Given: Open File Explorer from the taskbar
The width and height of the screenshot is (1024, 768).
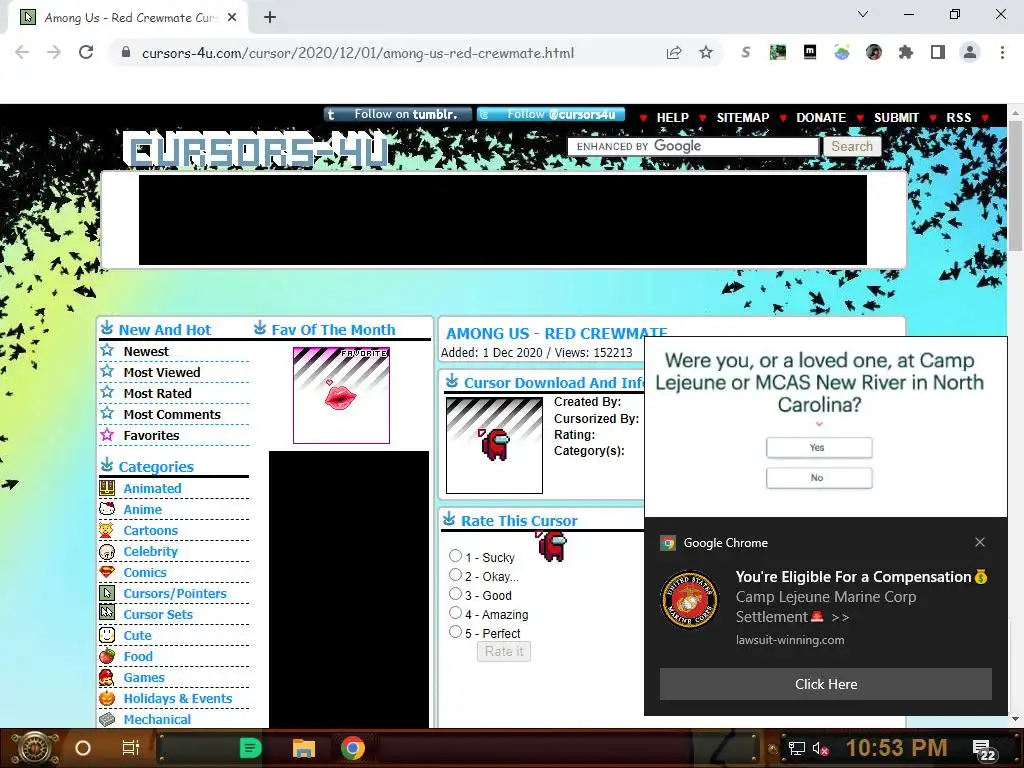Looking at the screenshot, I should (x=304, y=748).
